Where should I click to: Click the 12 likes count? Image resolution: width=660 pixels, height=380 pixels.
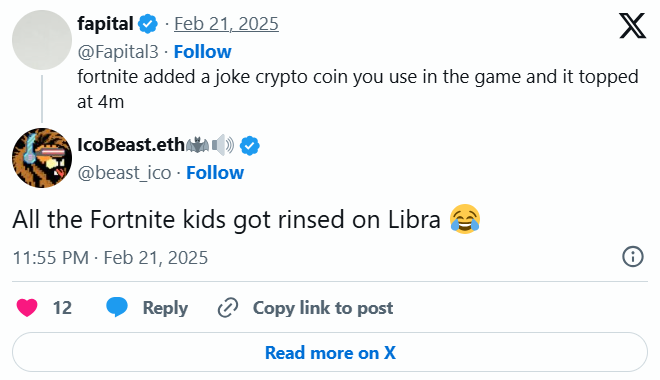point(62,308)
